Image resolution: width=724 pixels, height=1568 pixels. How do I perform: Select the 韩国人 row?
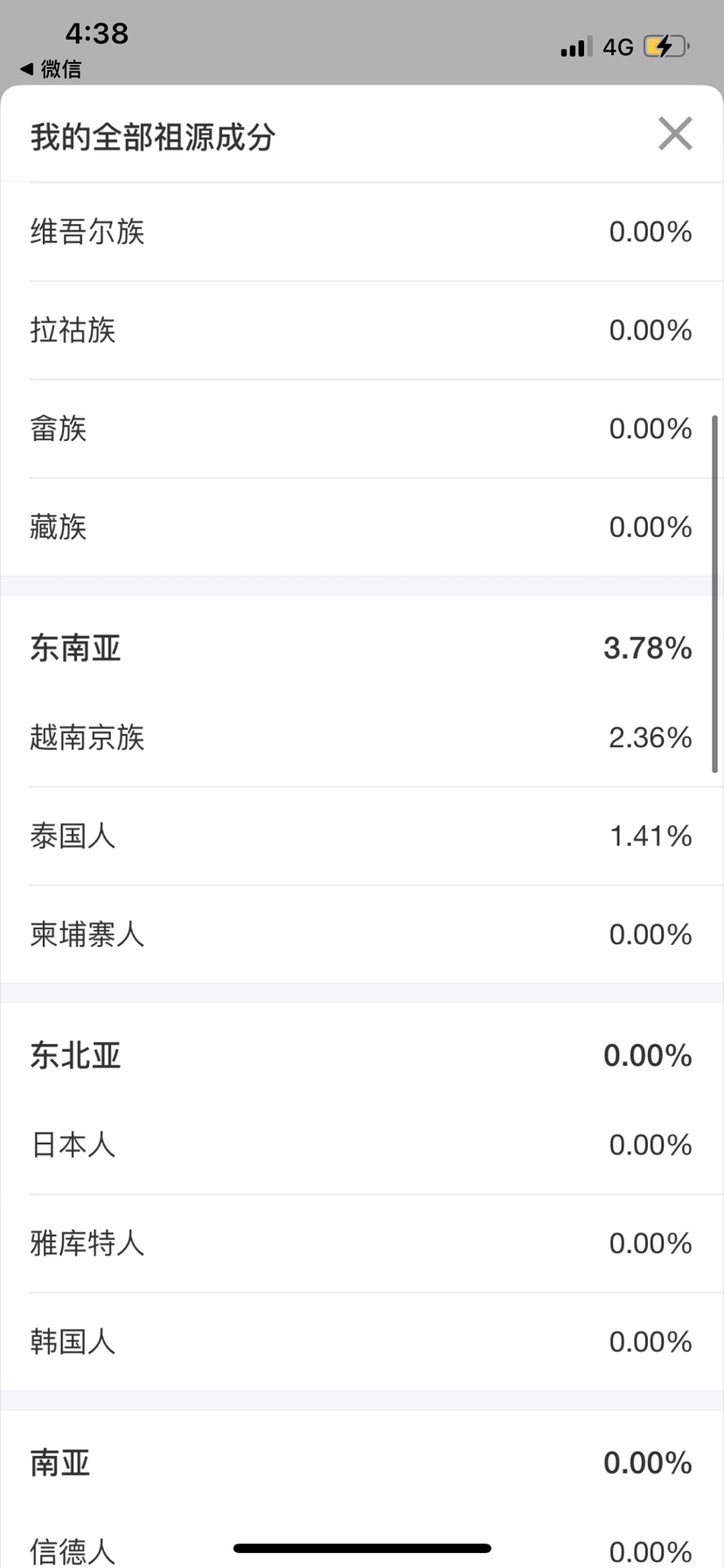[x=362, y=1341]
